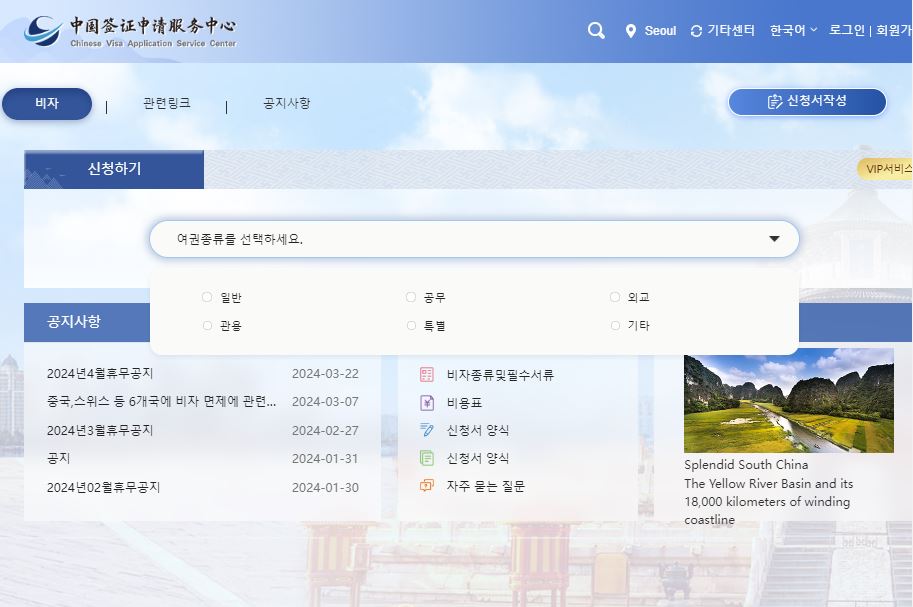Image resolution: width=913 pixels, height=607 pixels.
Task: Open the 2024년02월휴무공지 notice
Action: click(x=103, y=487)
